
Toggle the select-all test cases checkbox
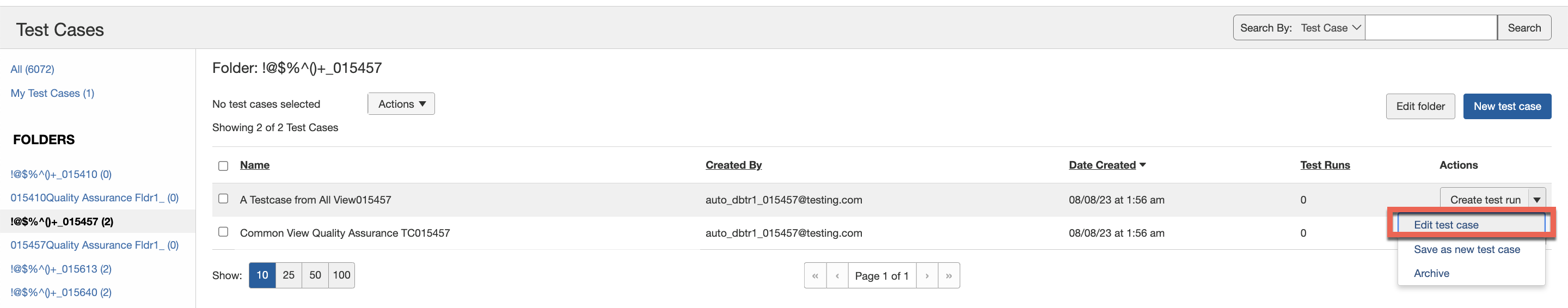pyautogui.click(x=223, y=165)
